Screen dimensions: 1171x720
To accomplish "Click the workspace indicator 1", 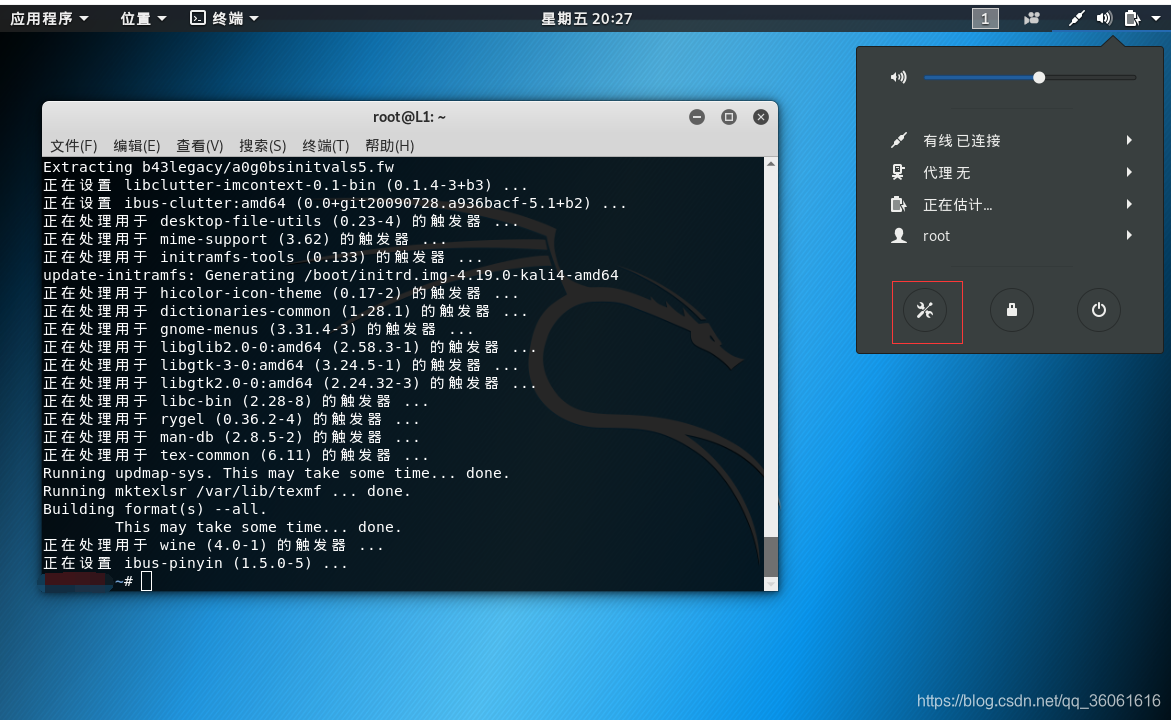I will click(985, 19).
